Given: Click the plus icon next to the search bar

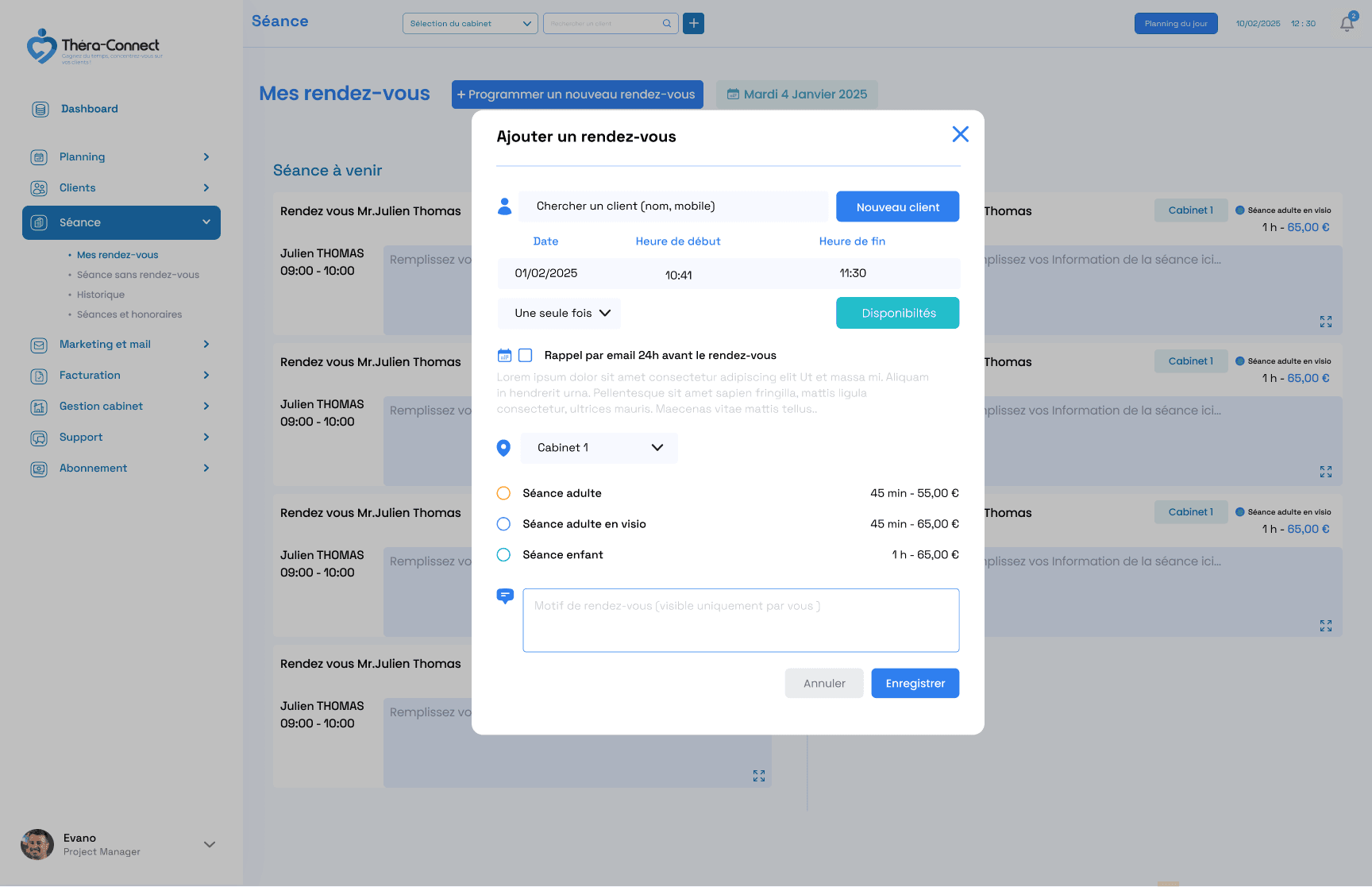Looking at the screenshot, I should 692,23.
